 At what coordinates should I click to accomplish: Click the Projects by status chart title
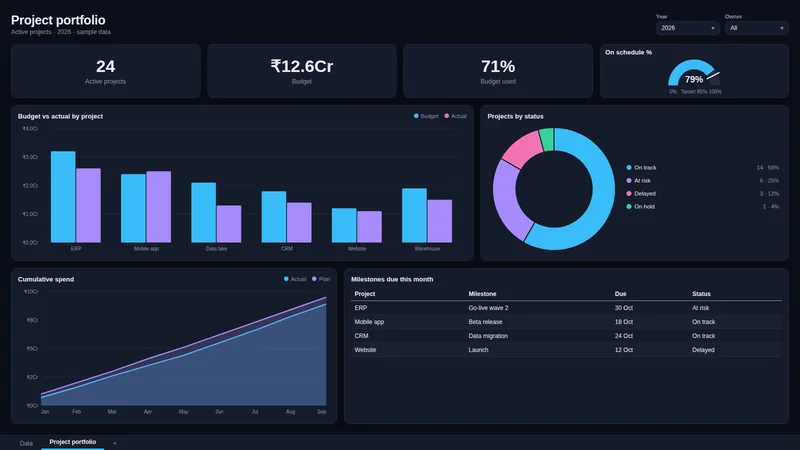(x=515, y=116)
